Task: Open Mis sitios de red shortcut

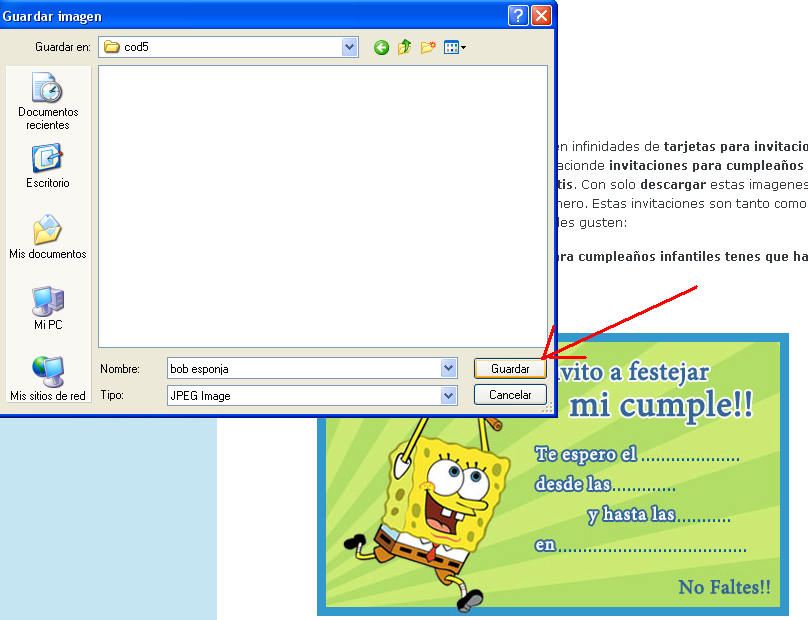Action: pos(48,379)
